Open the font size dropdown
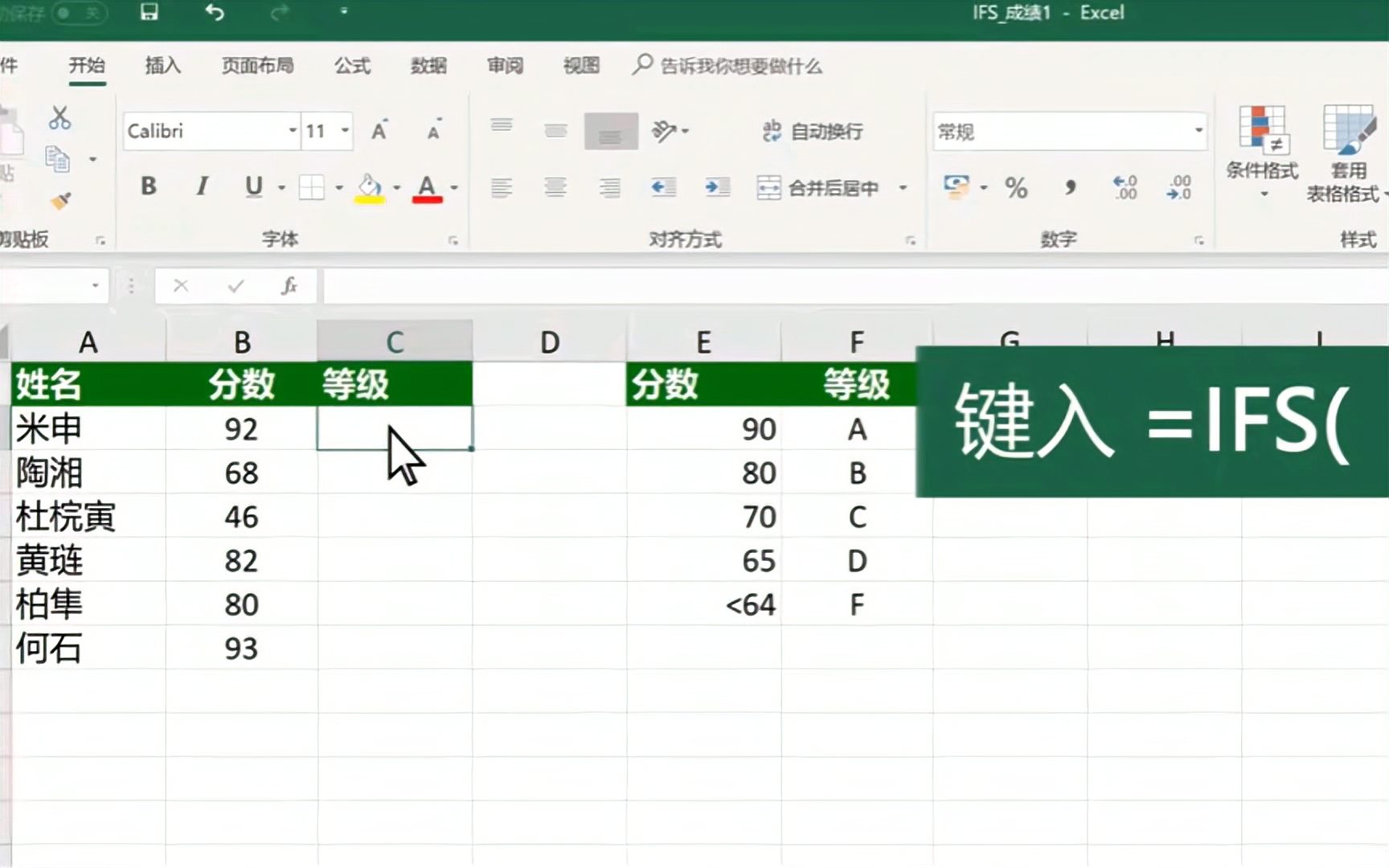The image size is (1389, 868). [344, 130]
